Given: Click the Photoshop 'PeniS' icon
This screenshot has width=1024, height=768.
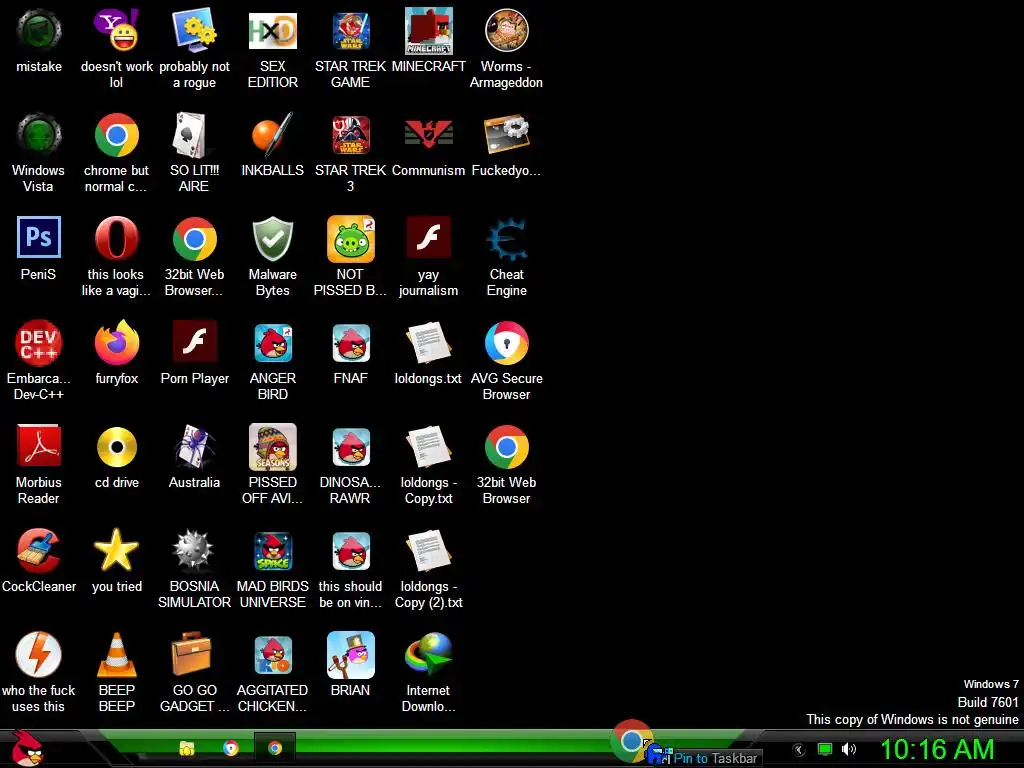Looking at the screenshot, I should pyautogui.click(x=39, y=238).
